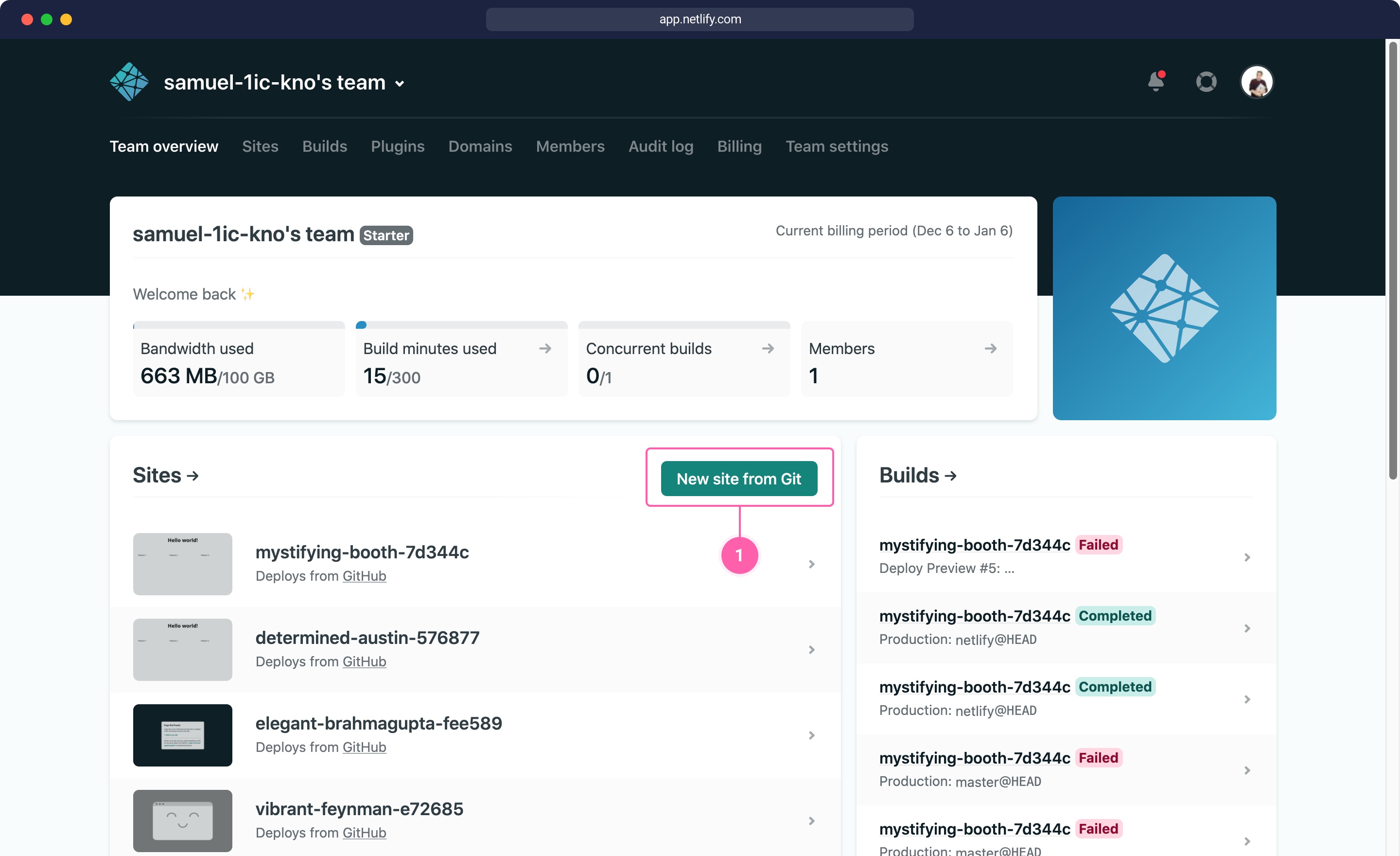Image resolution: width=1400 pixels, height=856 pixels.
Task: Open Team settings tab
Action: [837, 146]
